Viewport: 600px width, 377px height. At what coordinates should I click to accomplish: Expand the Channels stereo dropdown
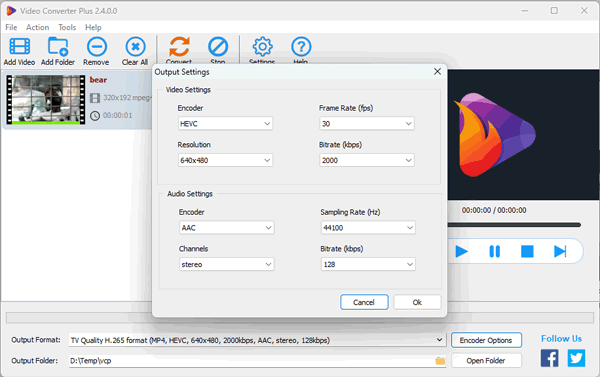tap(269, 264)
